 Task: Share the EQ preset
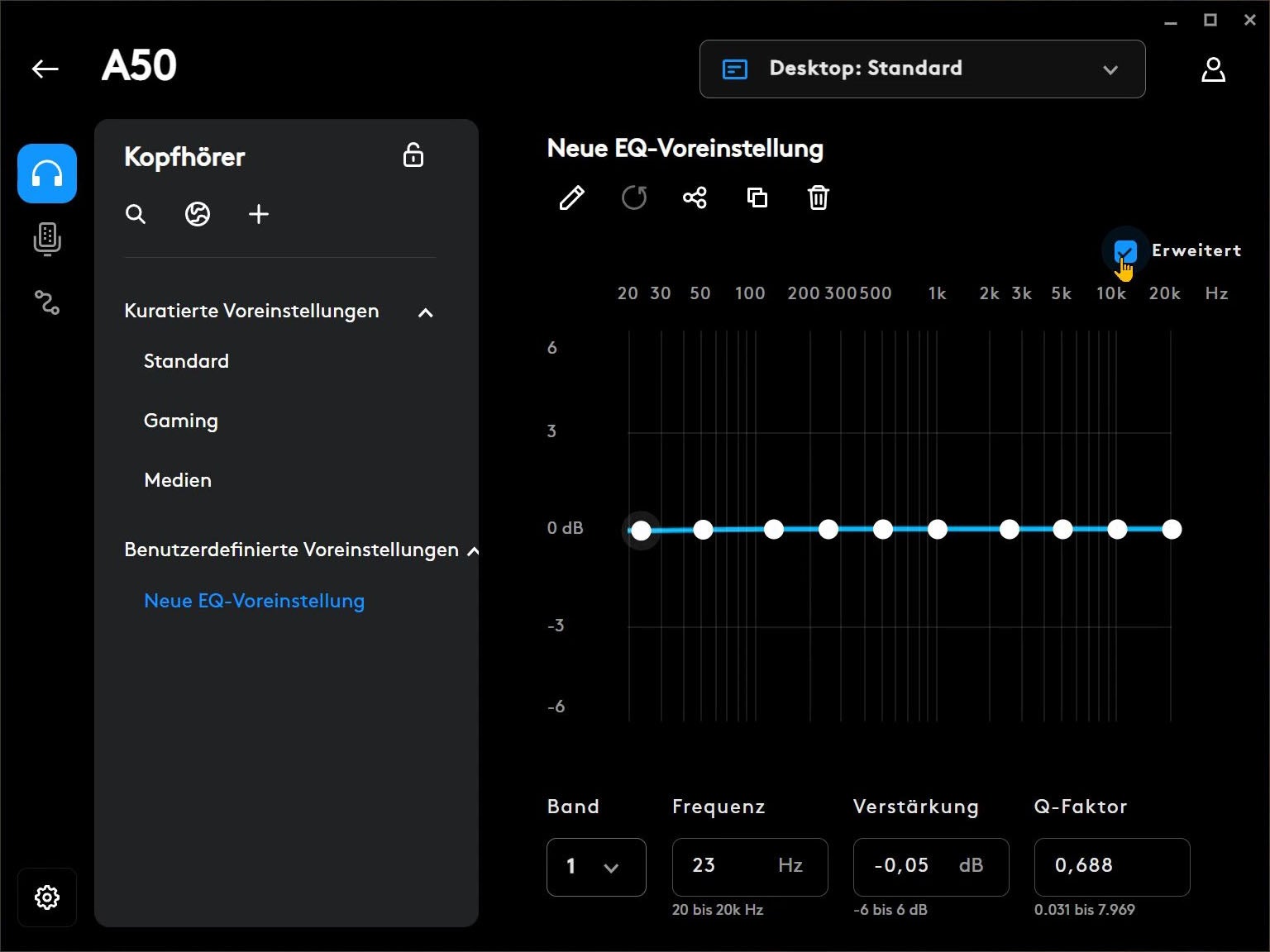[695, 198]
